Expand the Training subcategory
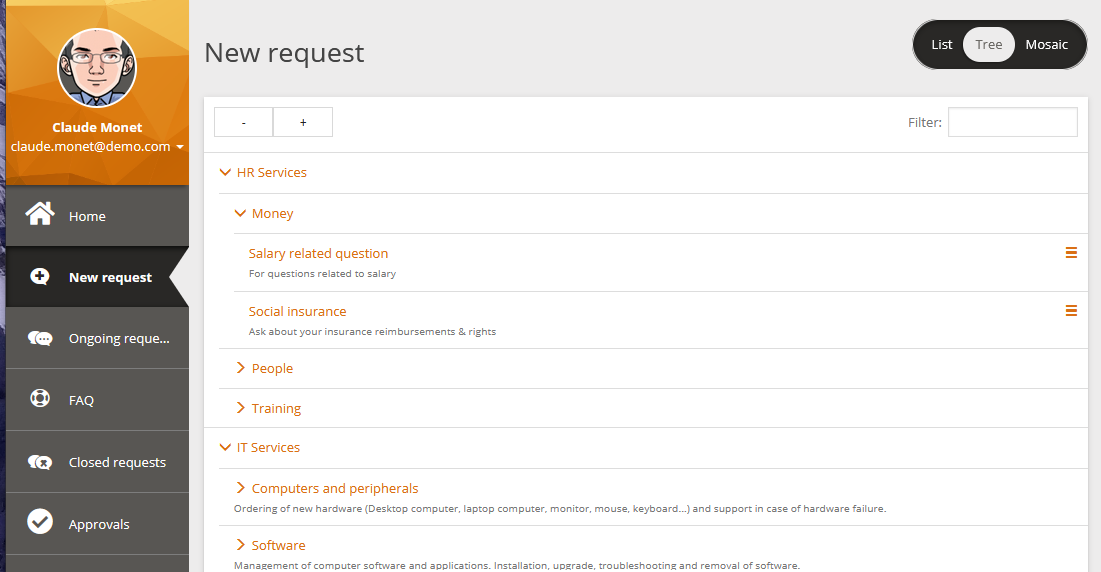 (241, 408)
